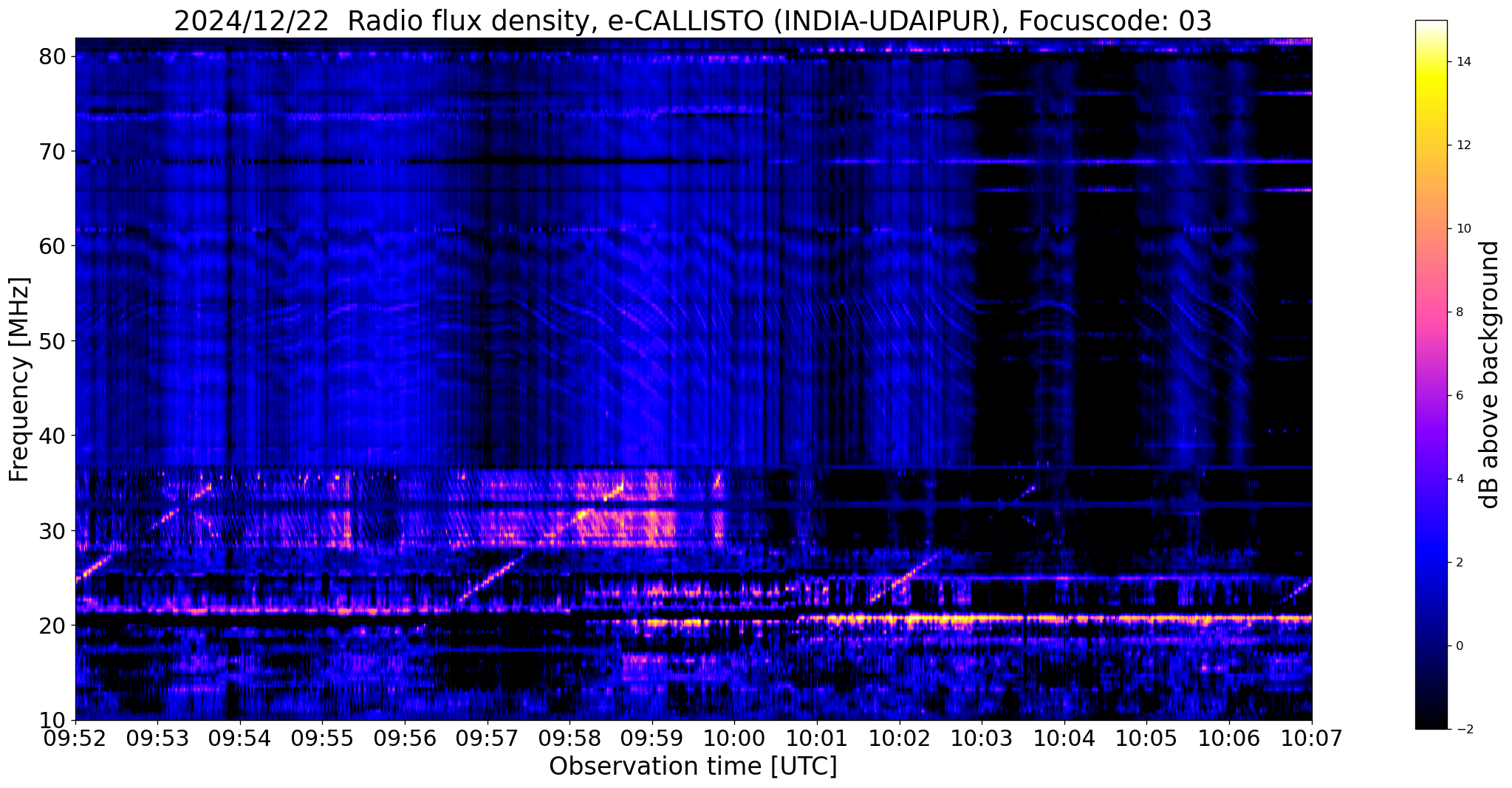Click the "Frequency [MHz]" axis label
Viewport: 1512px width, 788px height.
[x=19, y=379]
